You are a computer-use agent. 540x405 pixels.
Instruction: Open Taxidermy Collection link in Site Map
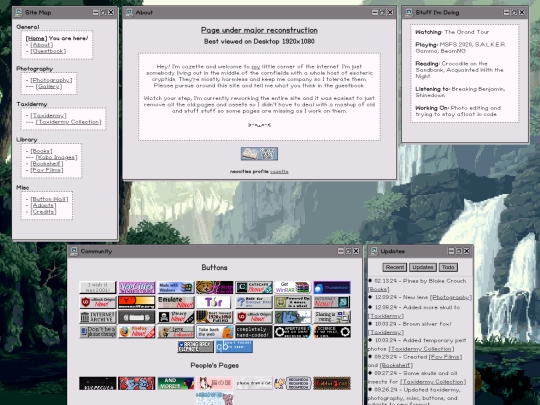(x=69, y=122)
